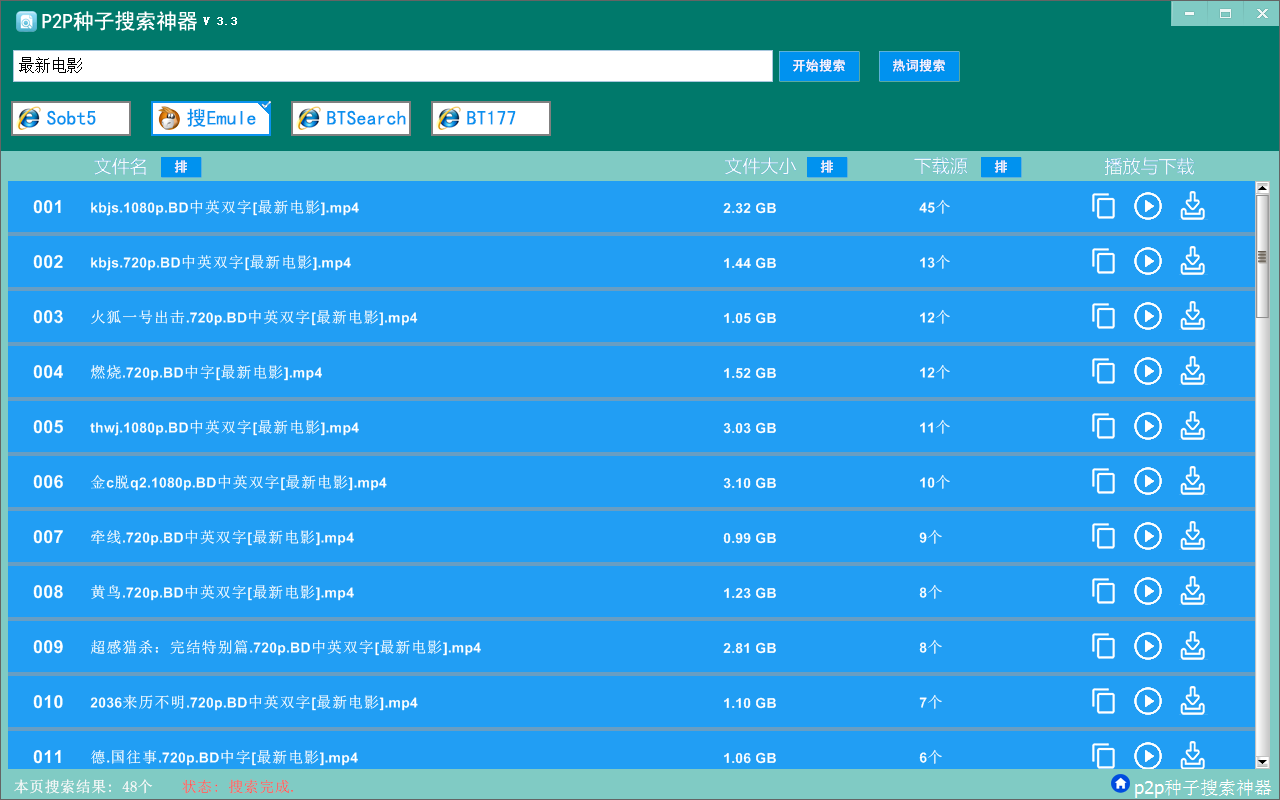The width and height of the screenshot is (1280, 800).
Task: Click scrollbar down arrow
Action: 1262,762
